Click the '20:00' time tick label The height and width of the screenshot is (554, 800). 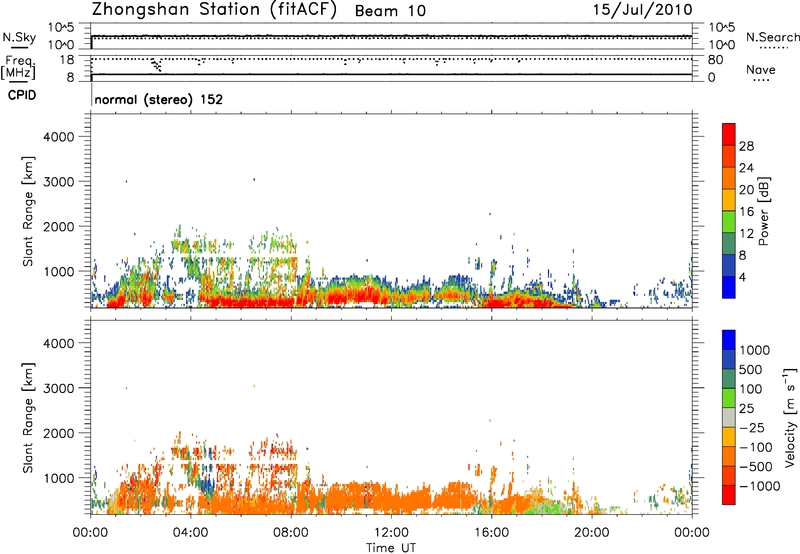(x=591, y=533)
